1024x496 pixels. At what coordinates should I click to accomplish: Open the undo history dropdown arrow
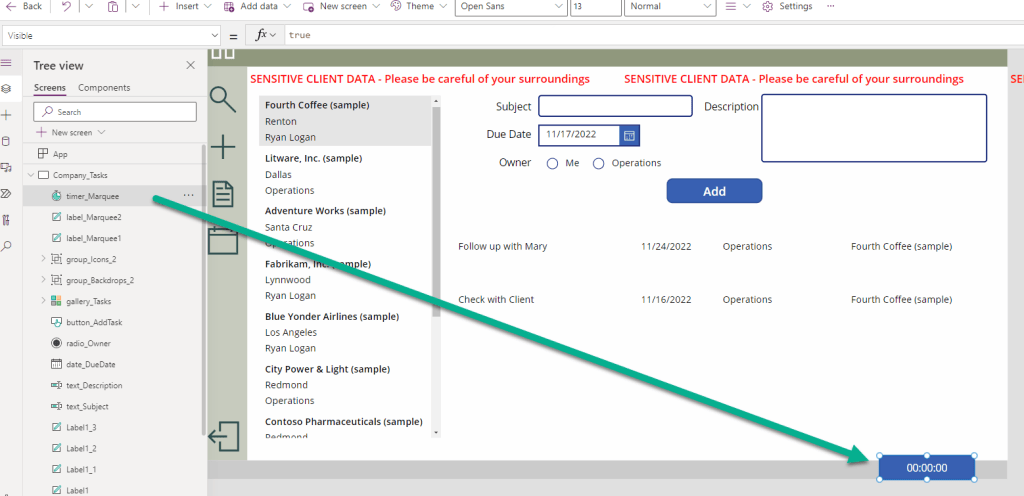pos(89,6)
